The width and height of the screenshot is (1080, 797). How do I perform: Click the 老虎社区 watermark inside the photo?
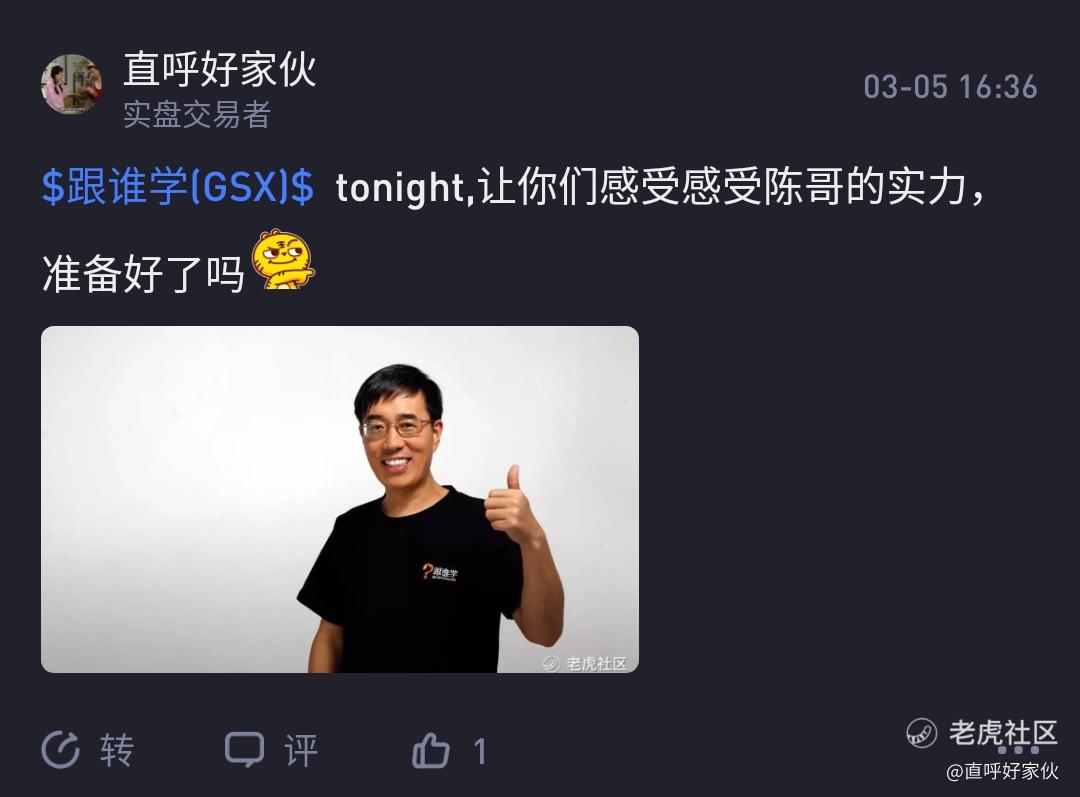[585, 663]
